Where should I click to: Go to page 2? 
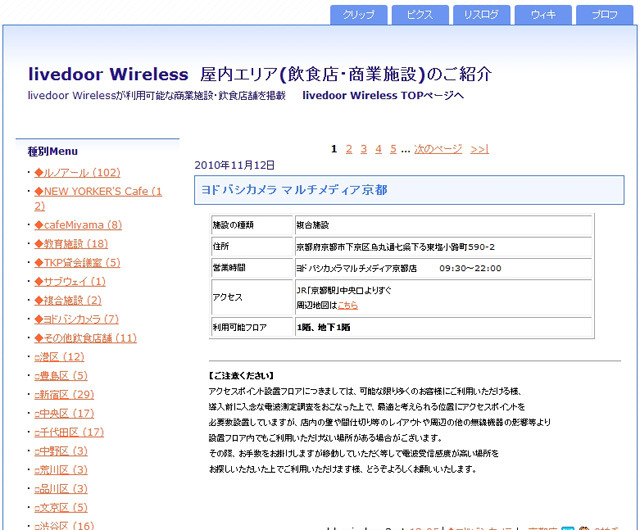pyautogui.click(x=349, y=149)
